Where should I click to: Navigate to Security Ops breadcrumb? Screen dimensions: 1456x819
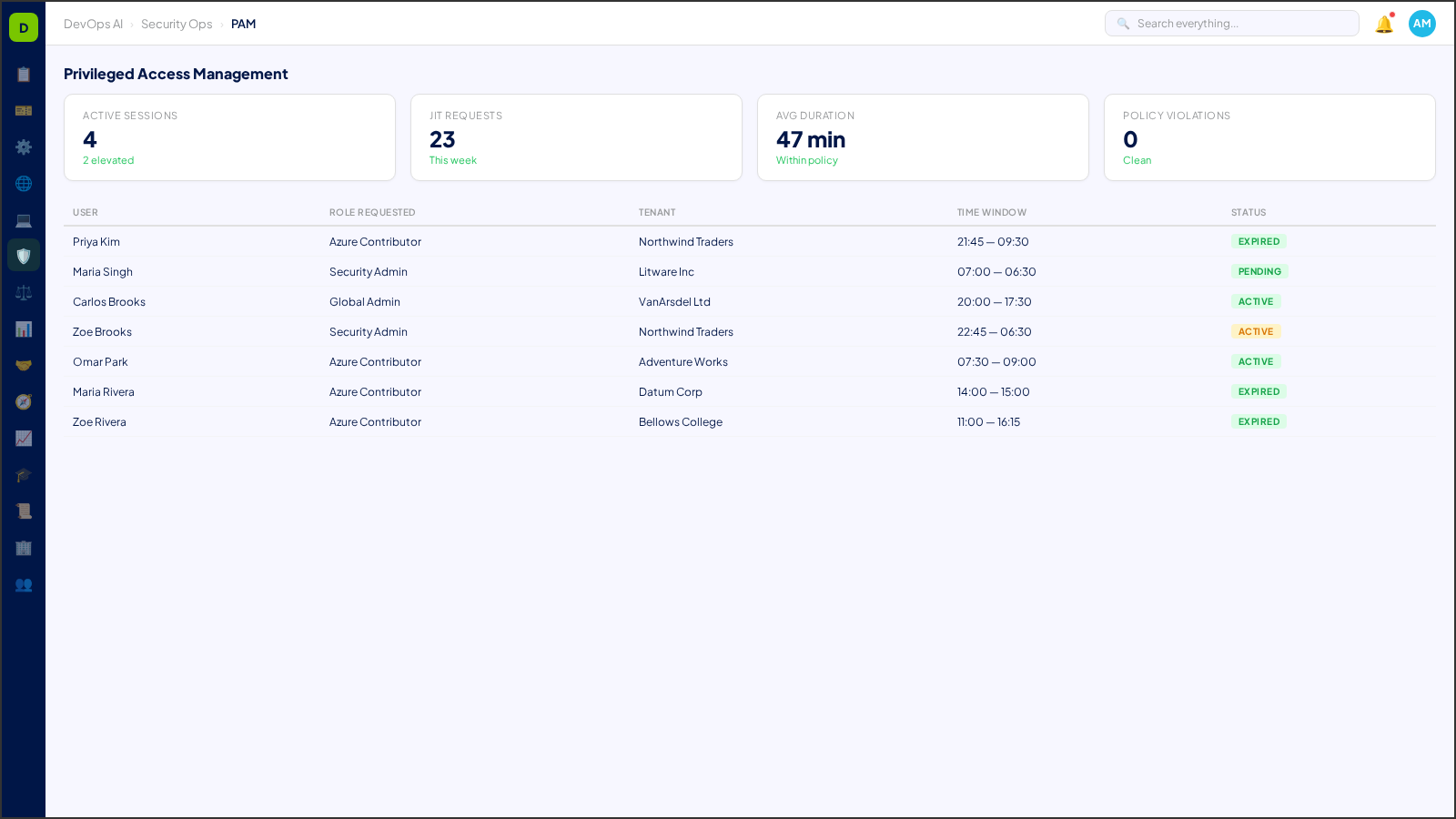177,24
